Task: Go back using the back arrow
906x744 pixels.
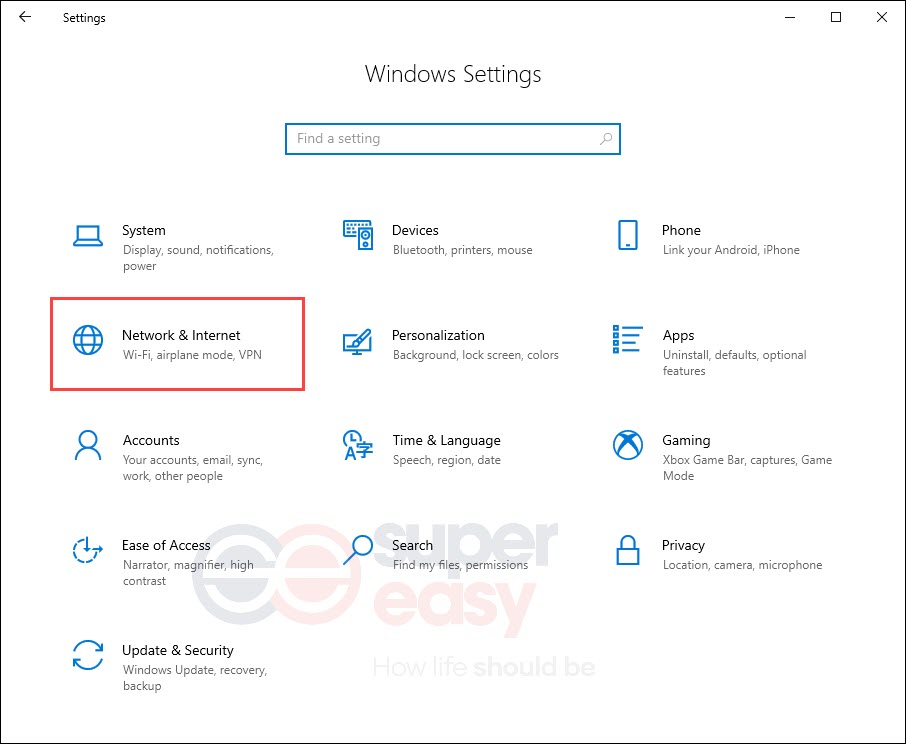Action: [x=25, y=17]
